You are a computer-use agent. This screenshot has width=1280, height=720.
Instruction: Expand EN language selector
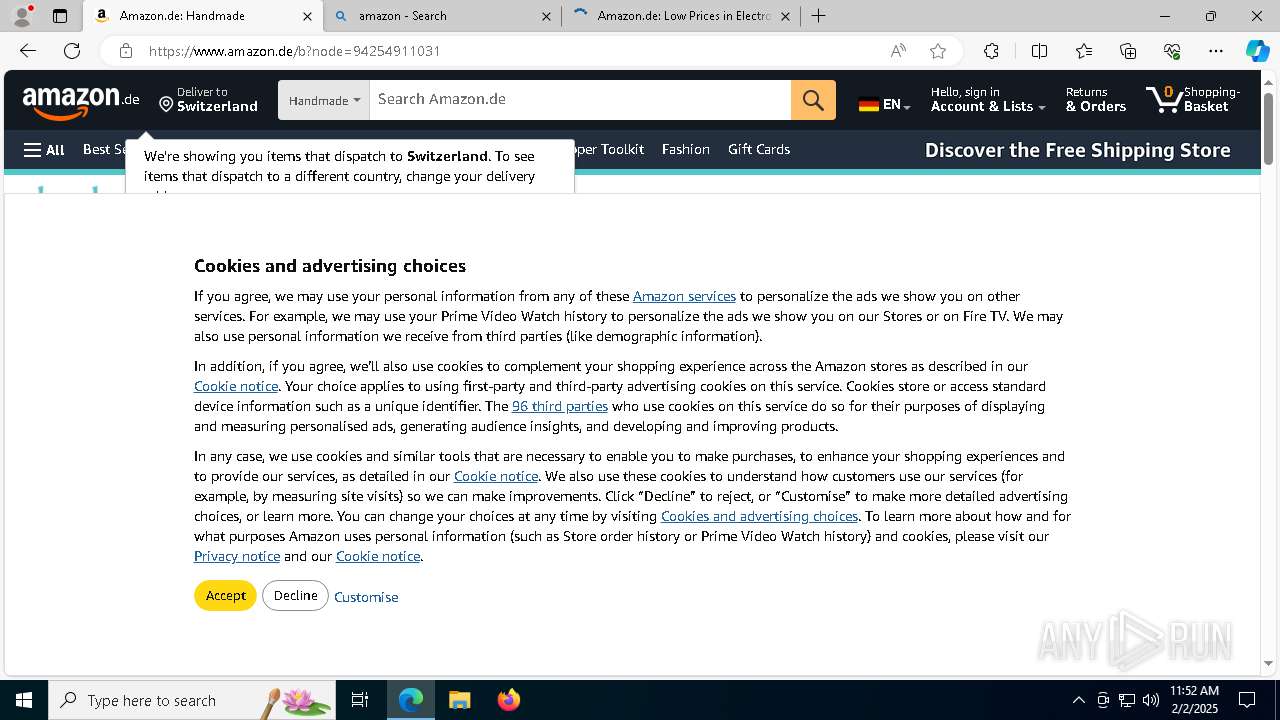point(884,104)
